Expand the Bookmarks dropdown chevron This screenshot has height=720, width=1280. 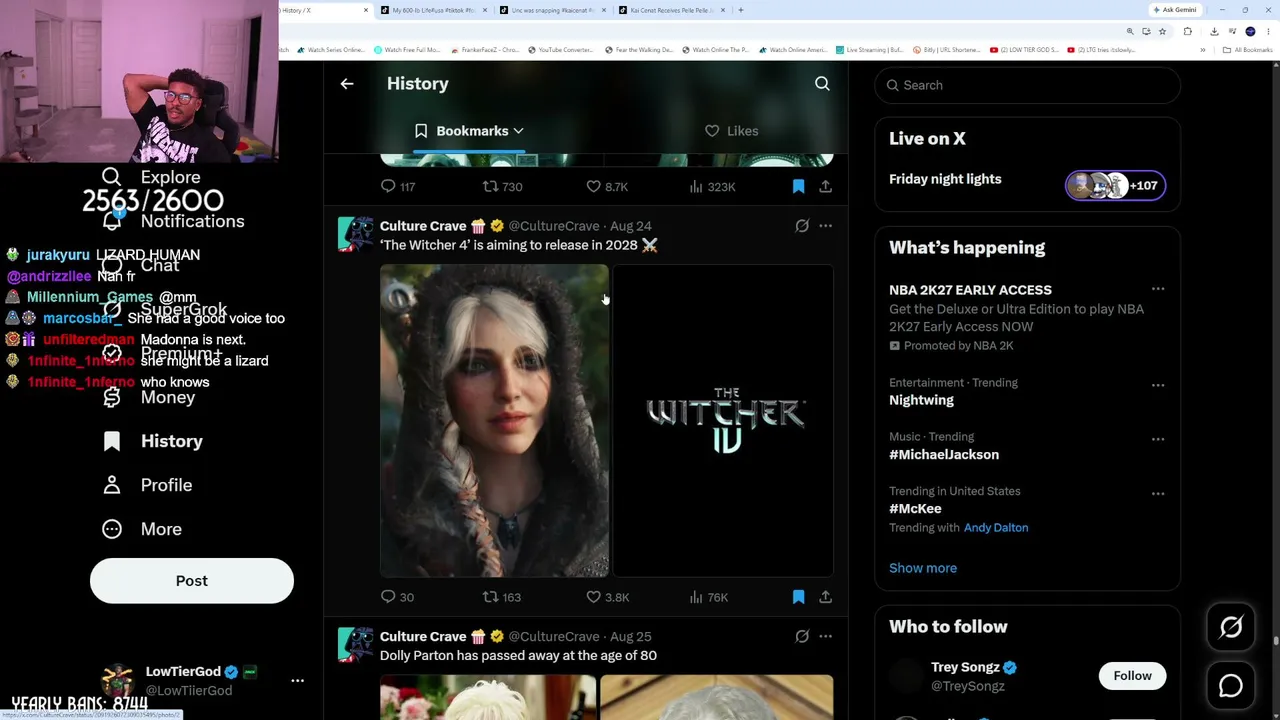(518, 131)
